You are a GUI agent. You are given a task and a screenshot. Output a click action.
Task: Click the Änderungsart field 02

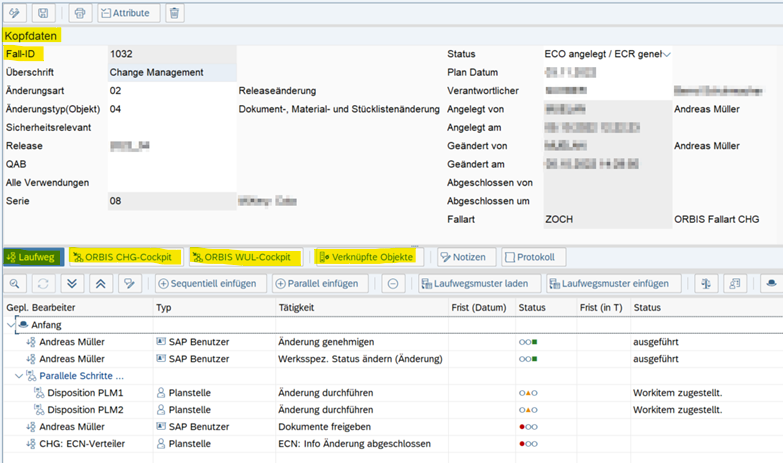click(172, 91)
